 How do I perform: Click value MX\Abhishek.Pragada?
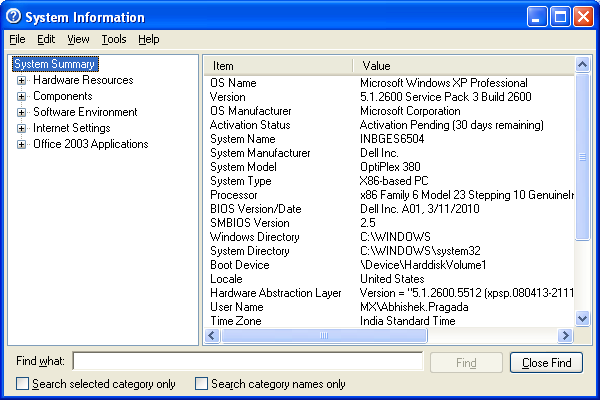point(414,307)
